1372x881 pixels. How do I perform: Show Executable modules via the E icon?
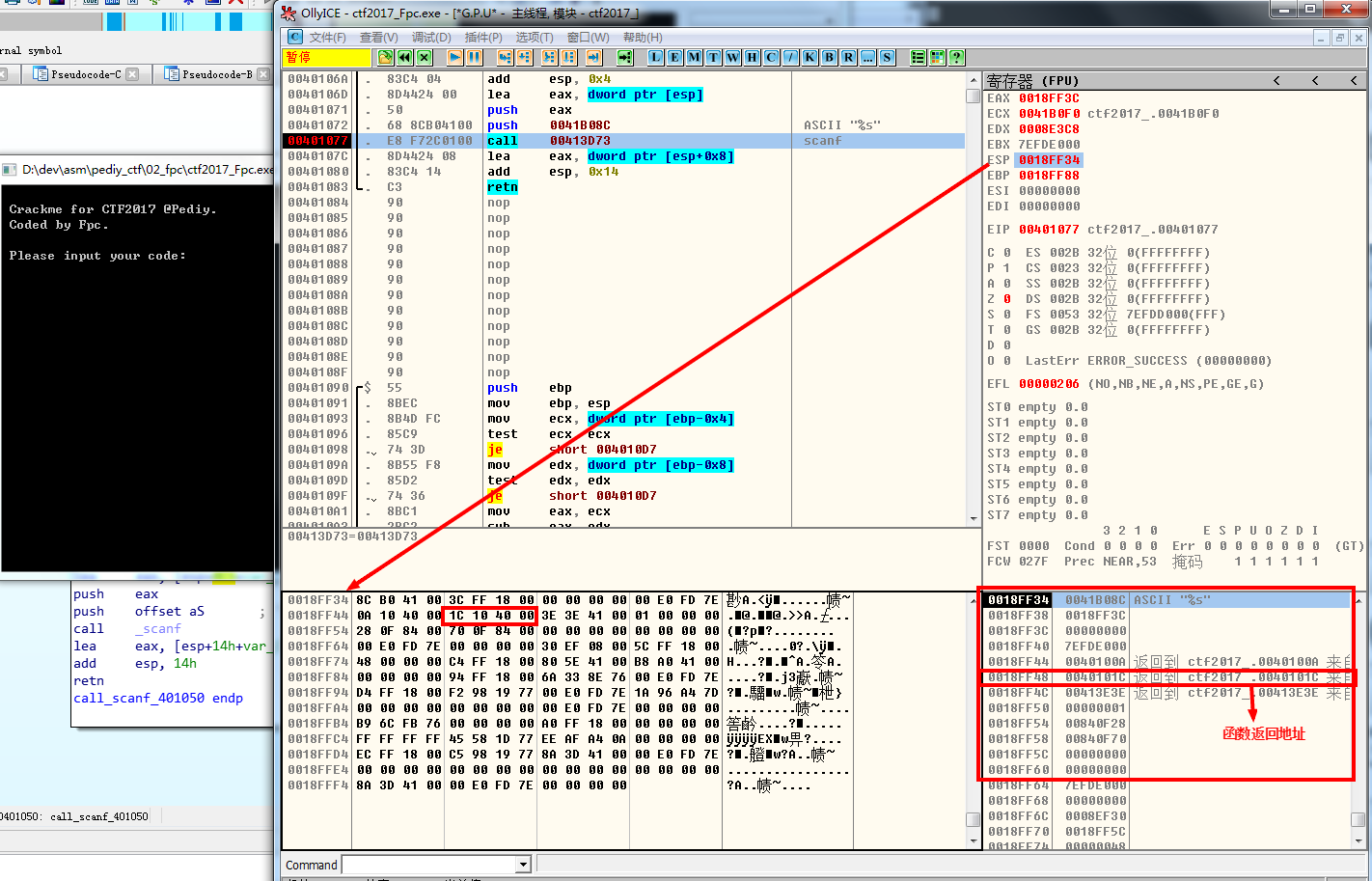click(x=675, y=57)
